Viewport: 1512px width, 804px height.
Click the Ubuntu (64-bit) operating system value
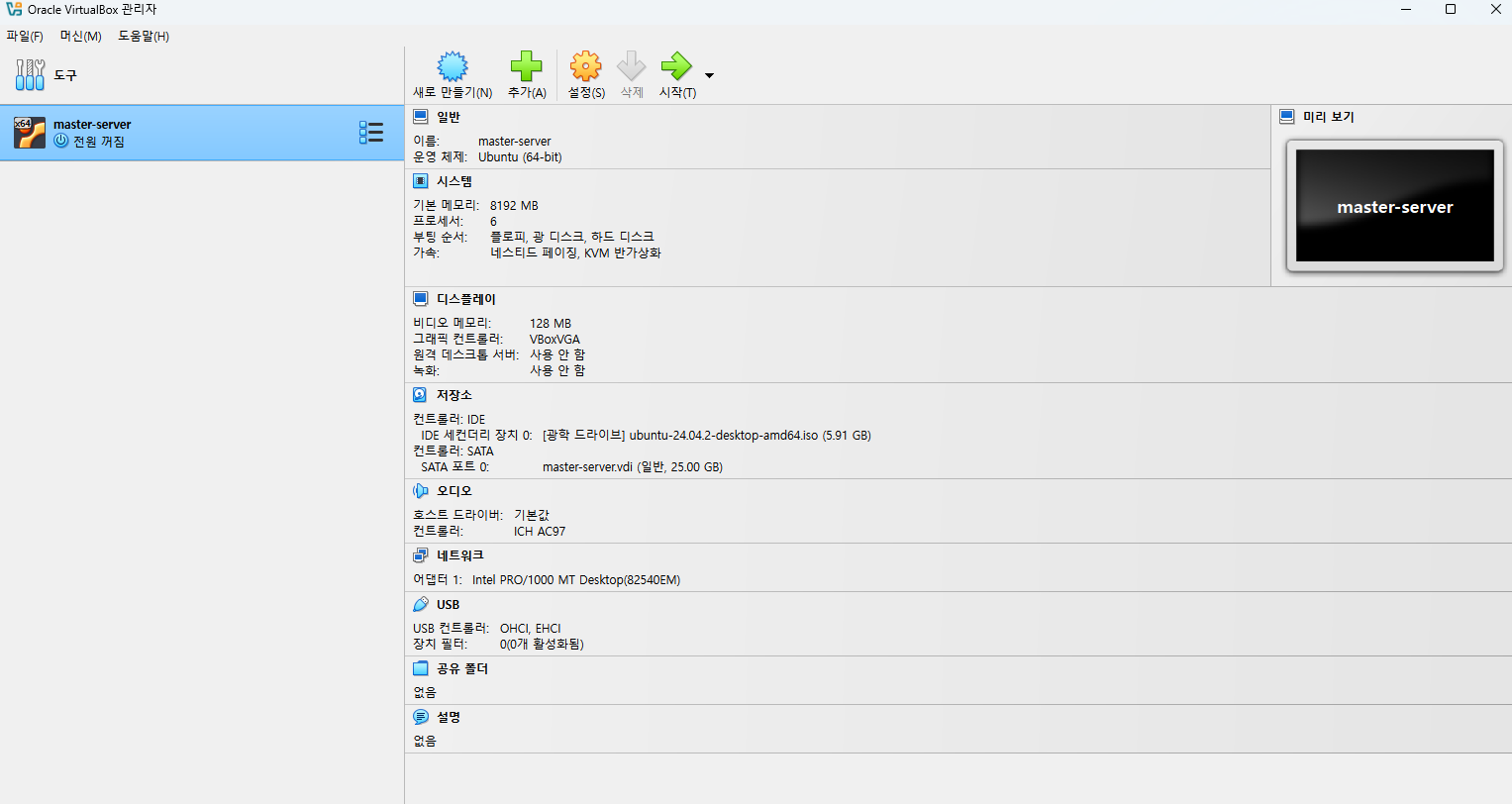pyautogui.click(x=520, y=157)
